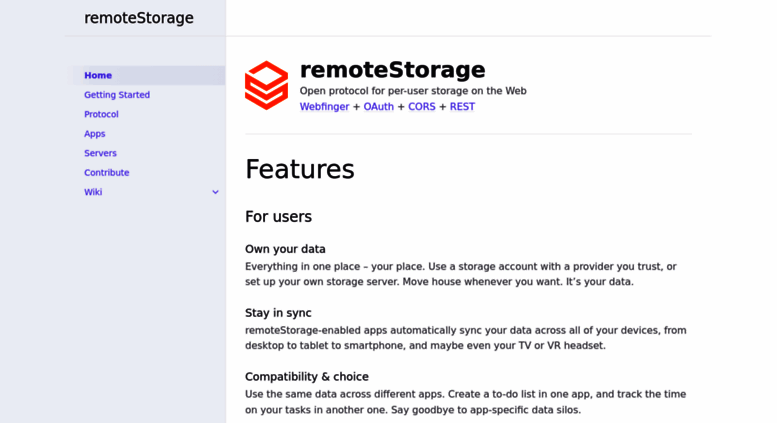The width and height of the screenshot is (777, 423).
Task: Navigate to the Apps page
Action: click(x=95, y=134)
